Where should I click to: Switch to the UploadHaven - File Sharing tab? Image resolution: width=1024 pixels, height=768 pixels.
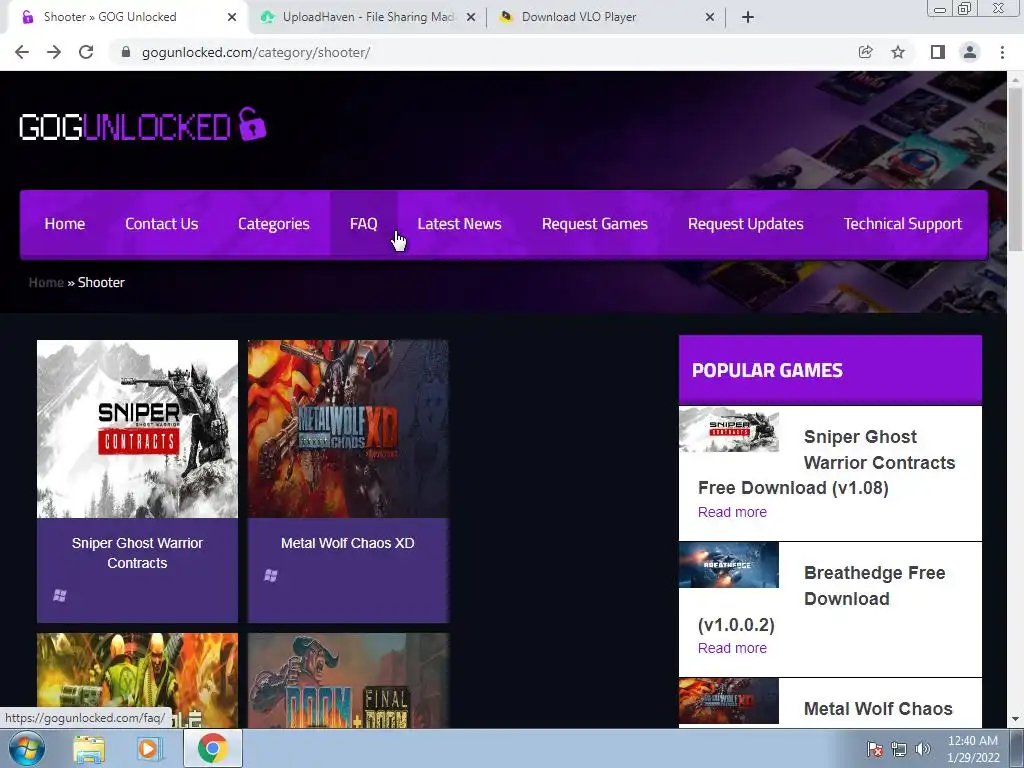[366, 17]
